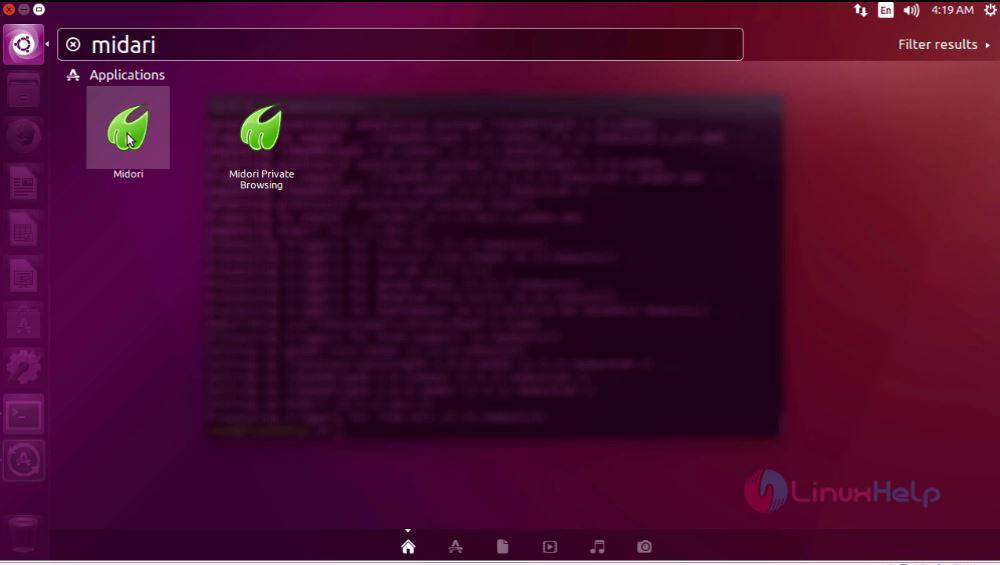1000x565 pixels.
Task: Open Firefox launcher icon in sidebar
Action: tap(24, 137)
